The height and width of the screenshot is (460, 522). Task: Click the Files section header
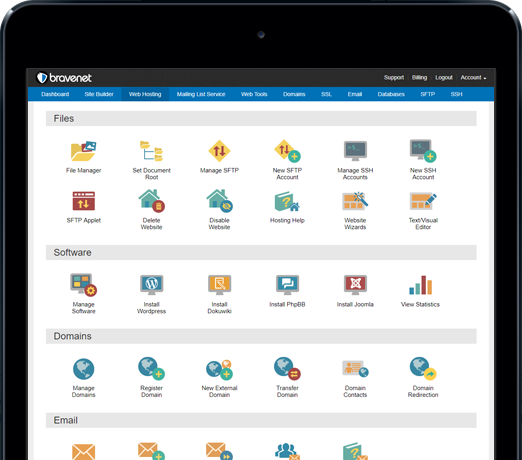point(261,119)
